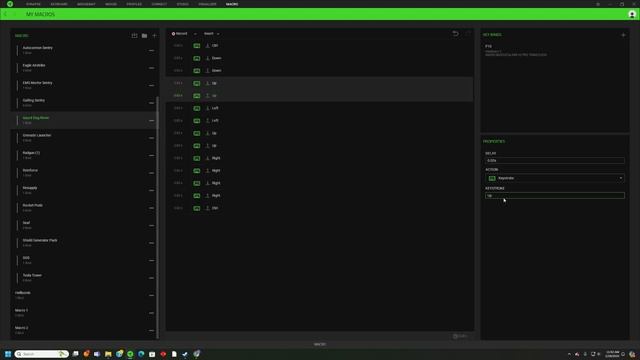
Task: Click the new folder icon in macro list
Action: (144, 36)
